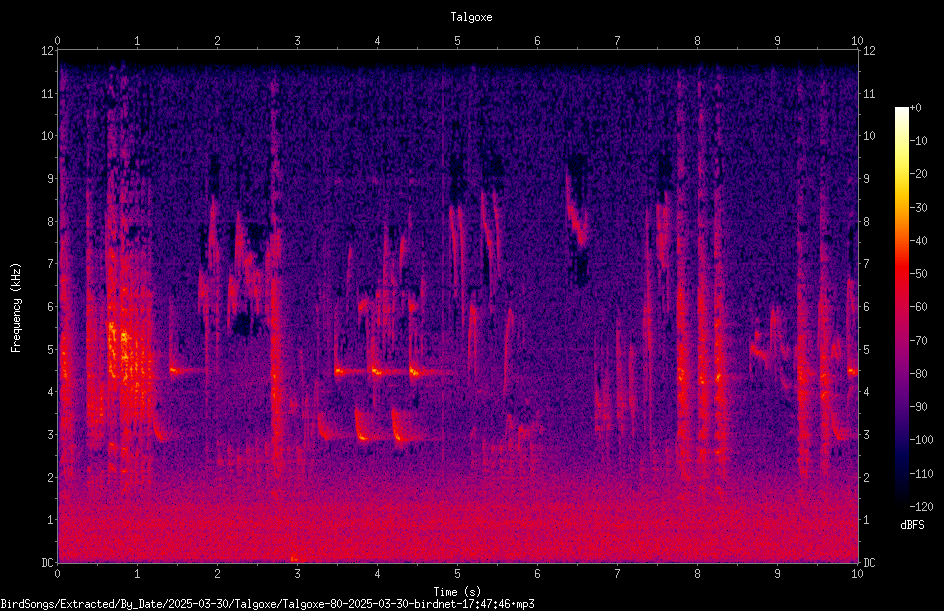Click the "-60" color scale label
Screen dimensions: 944x611
[x=919, y=307]
